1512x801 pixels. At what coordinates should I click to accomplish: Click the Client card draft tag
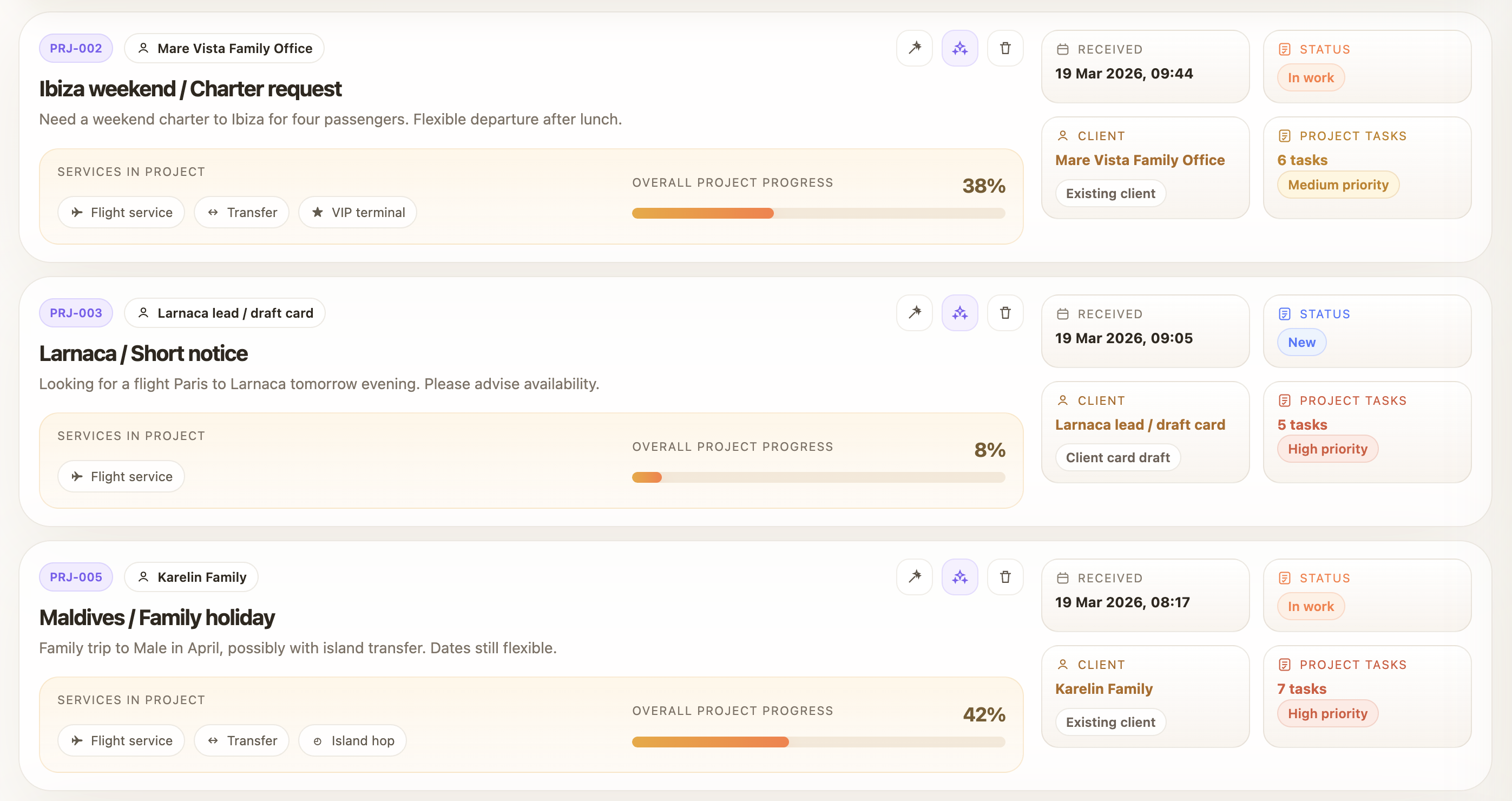tap(1117, 457)
